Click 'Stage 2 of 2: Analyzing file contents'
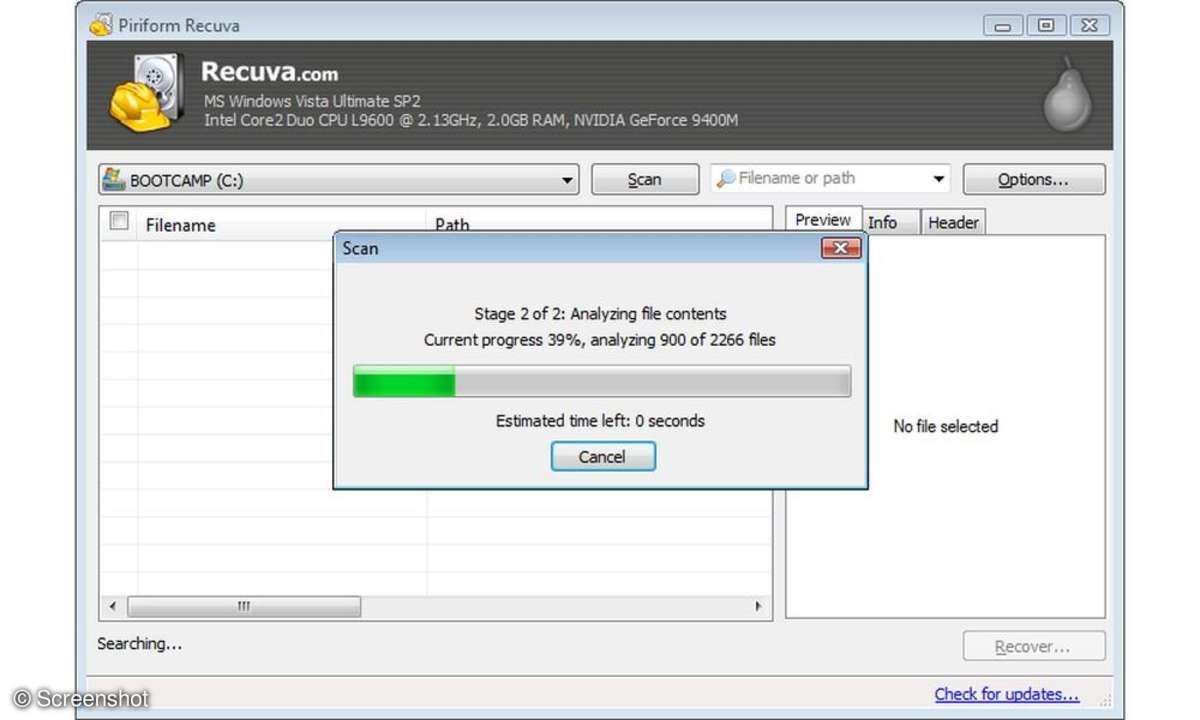Image resolution: width=1200 pixels, height=720 pixels. pyautogui.click(x=600, y=314)
